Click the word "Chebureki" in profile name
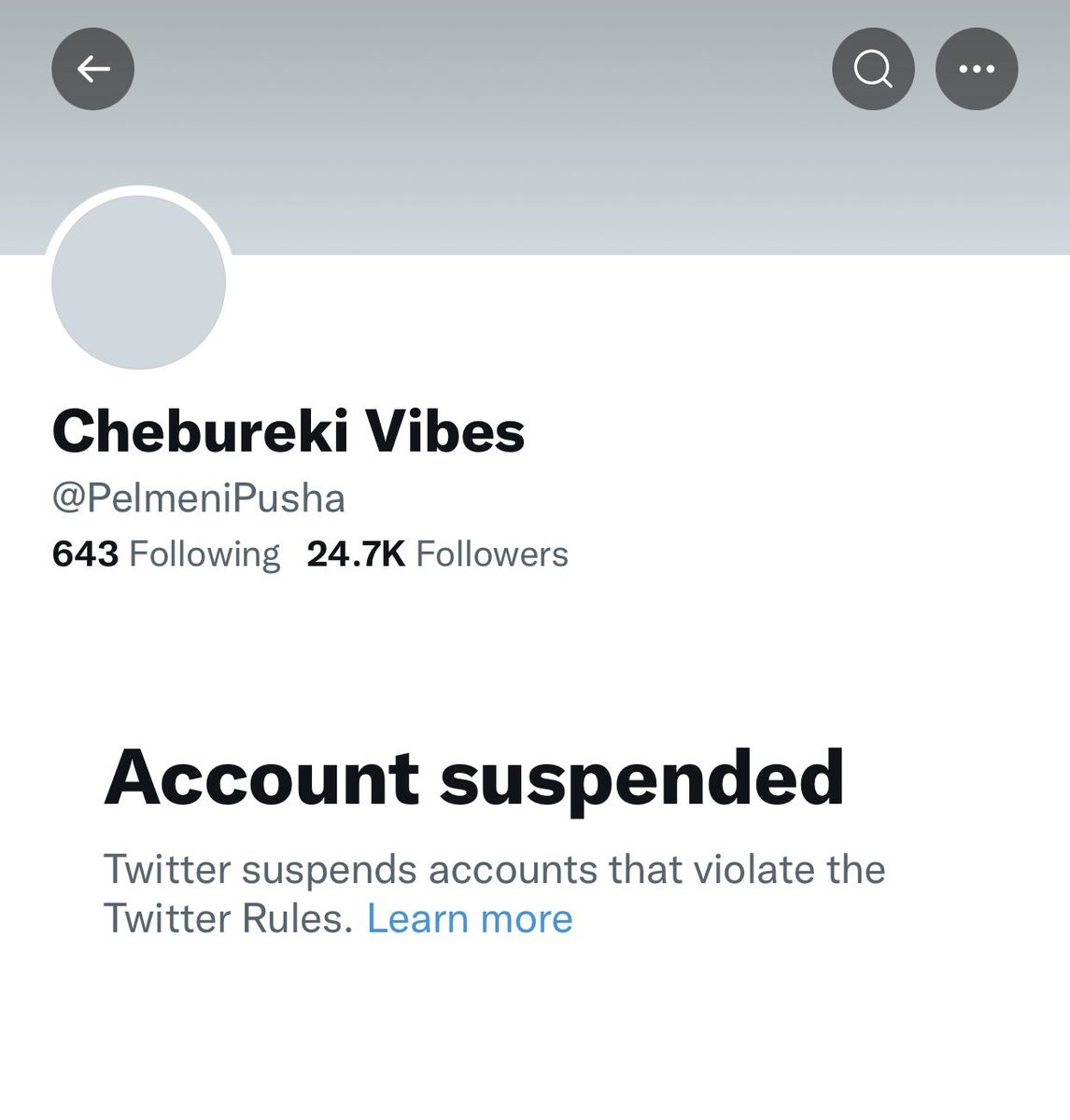This screenshot has width=1070, height=1120. pos(201,431)
